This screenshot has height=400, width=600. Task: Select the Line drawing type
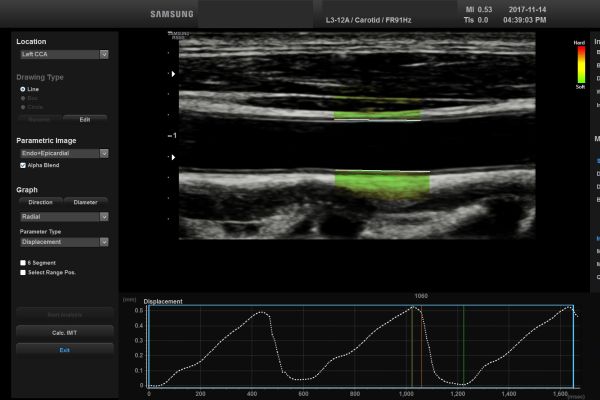pyautogui.click(x=24, y=89)
